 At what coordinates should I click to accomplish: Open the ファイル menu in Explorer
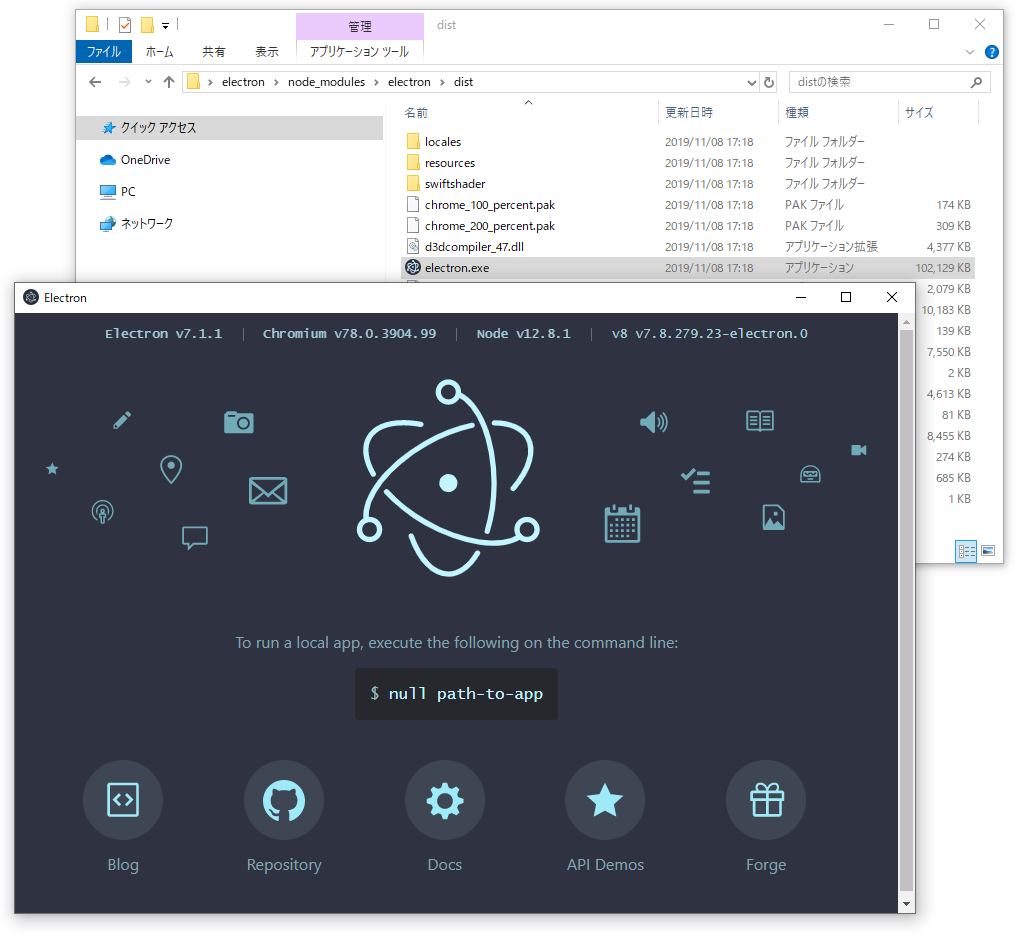click(103, 51)
